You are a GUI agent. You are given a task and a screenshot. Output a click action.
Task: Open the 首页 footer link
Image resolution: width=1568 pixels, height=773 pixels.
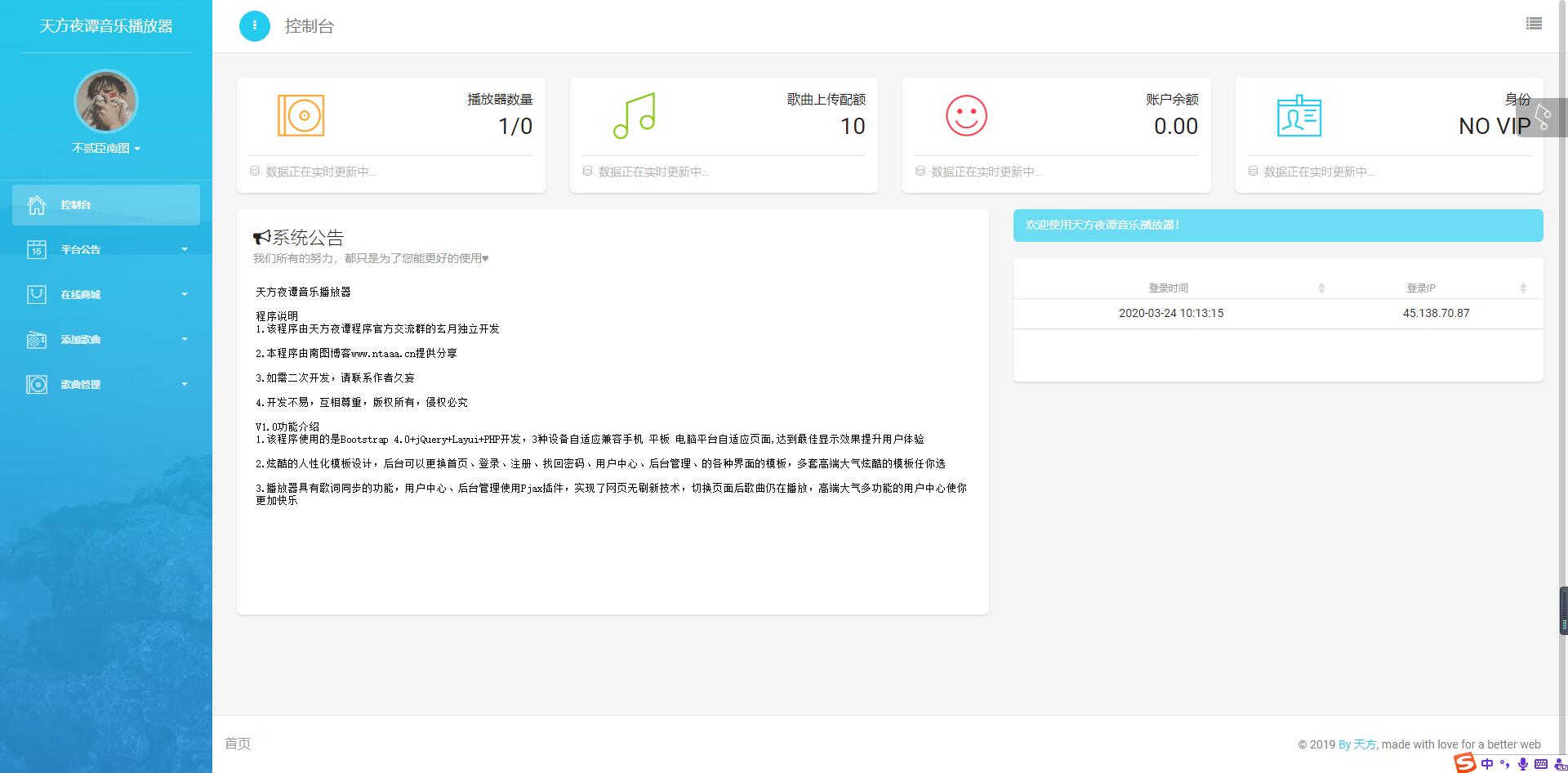click(x=238, y=744)
